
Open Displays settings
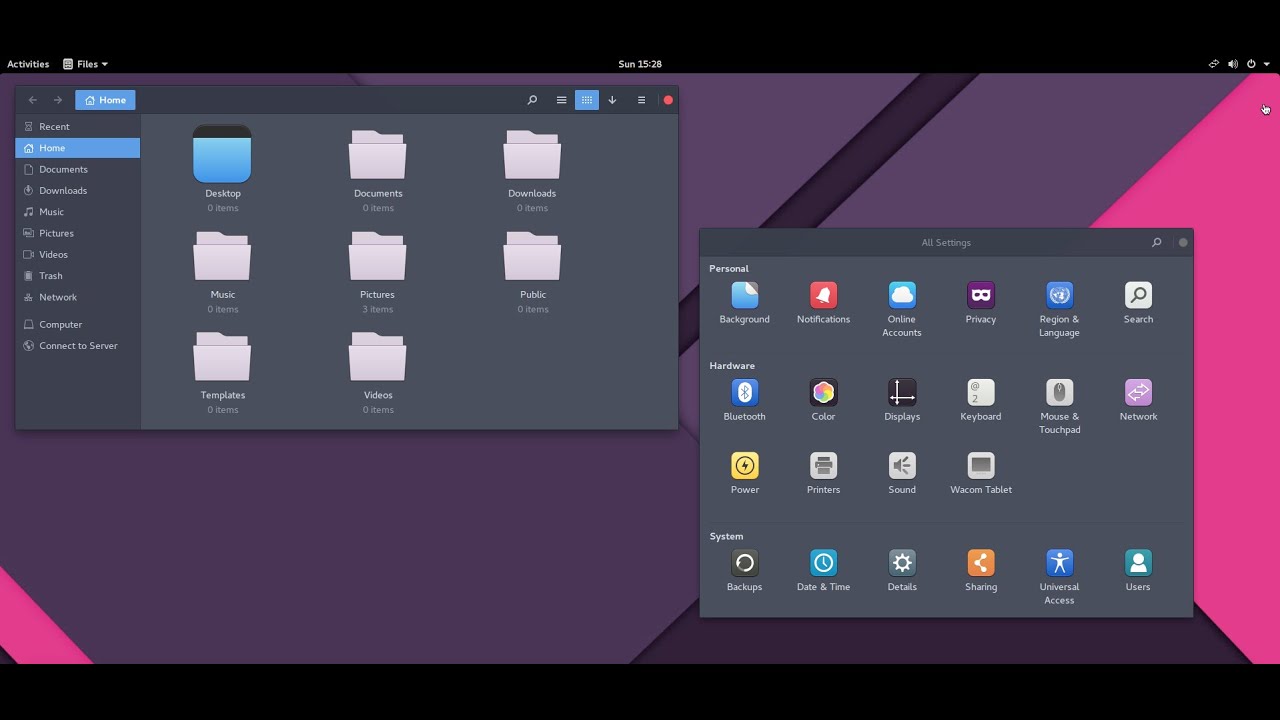[x=902, y=393]
